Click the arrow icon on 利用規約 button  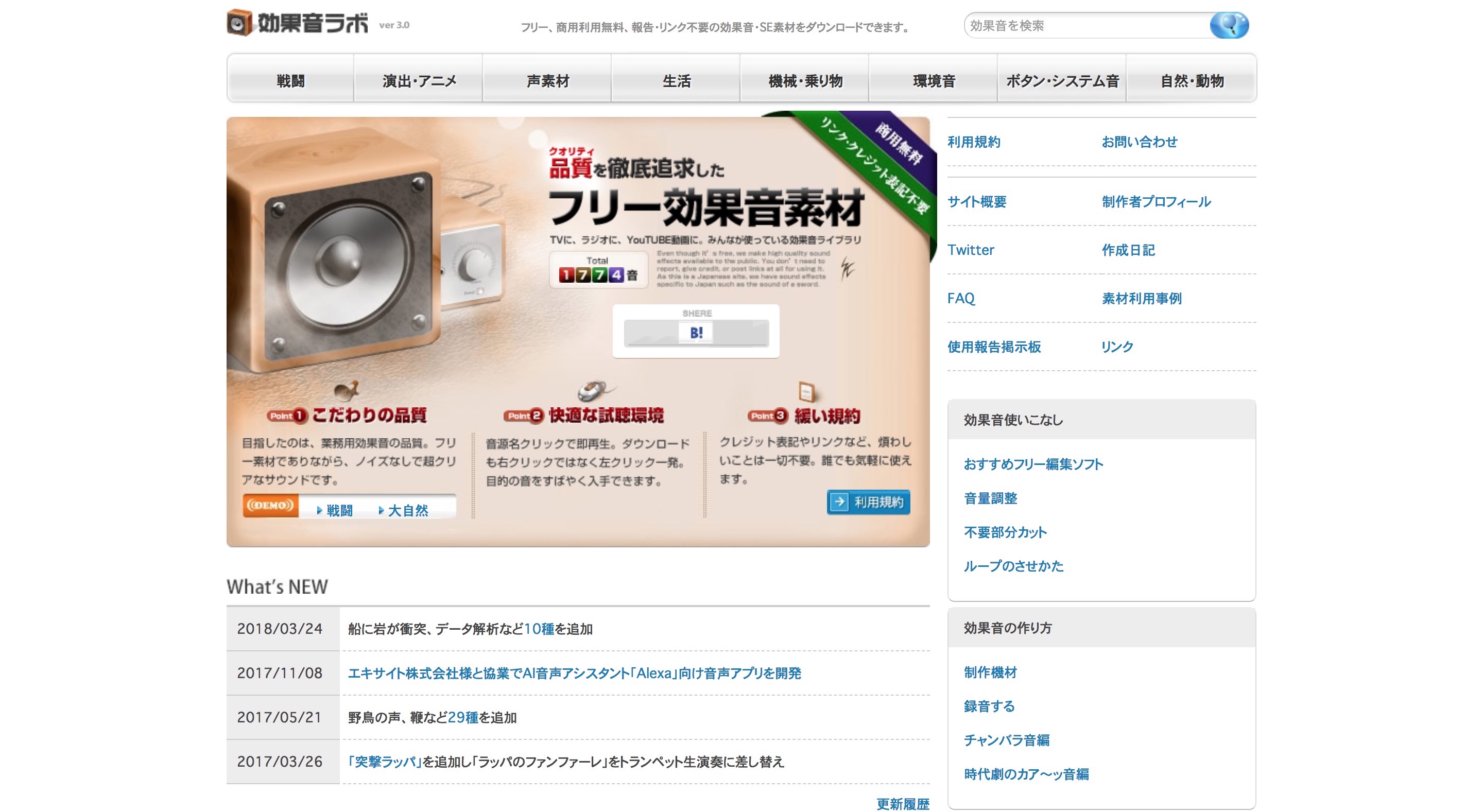coord(839,502)
